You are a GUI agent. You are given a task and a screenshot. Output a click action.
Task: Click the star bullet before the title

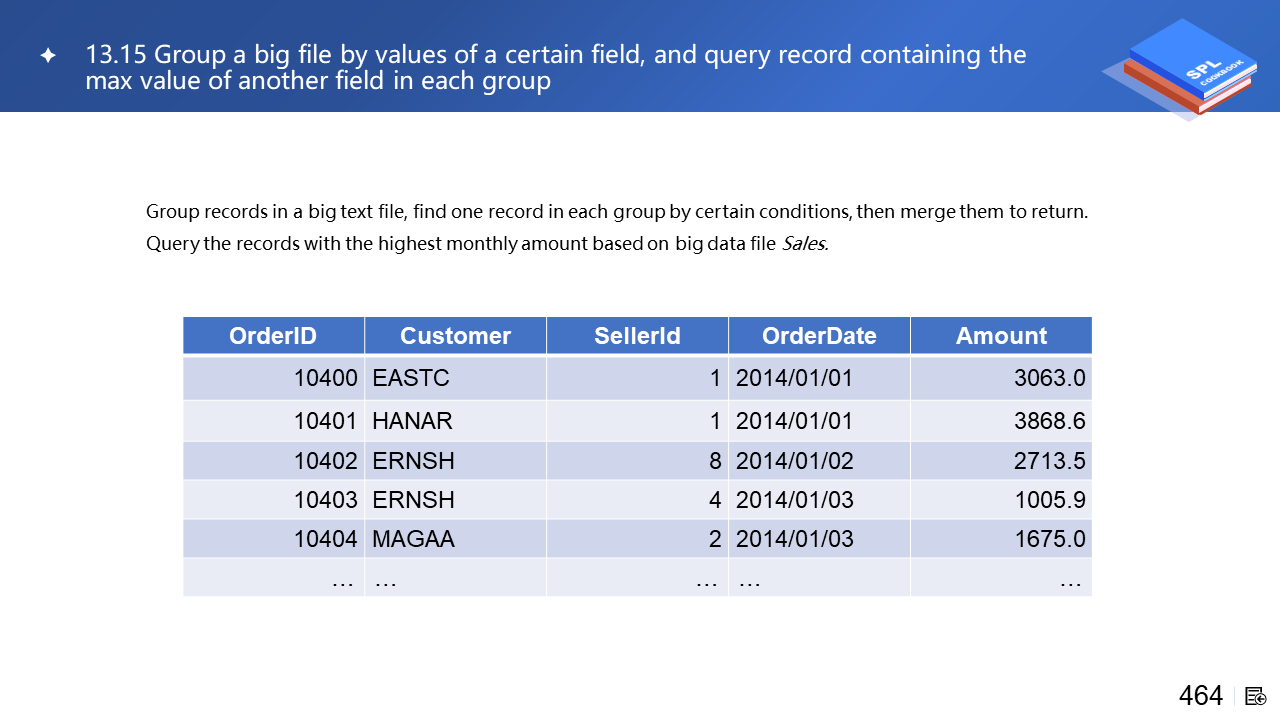pyautogui.click(x=48, y=56)
